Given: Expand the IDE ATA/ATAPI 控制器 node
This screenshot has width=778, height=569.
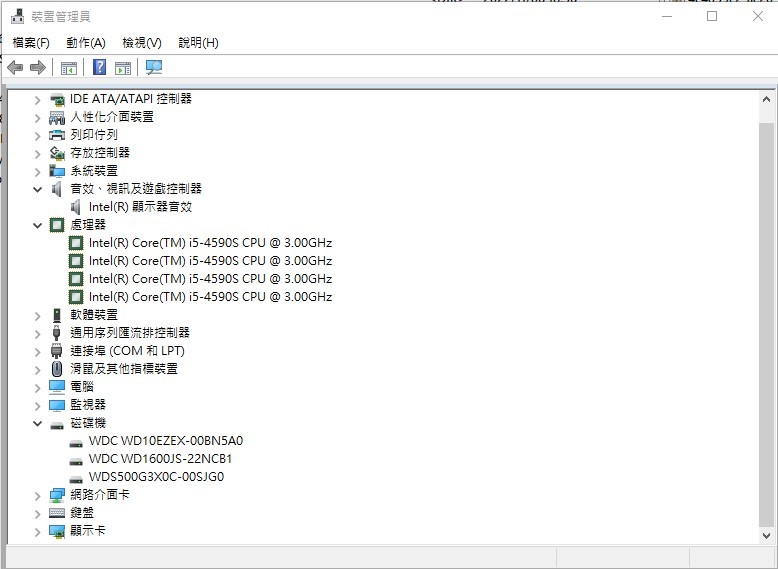Looking at the screenshot, I should pos(38,100).
